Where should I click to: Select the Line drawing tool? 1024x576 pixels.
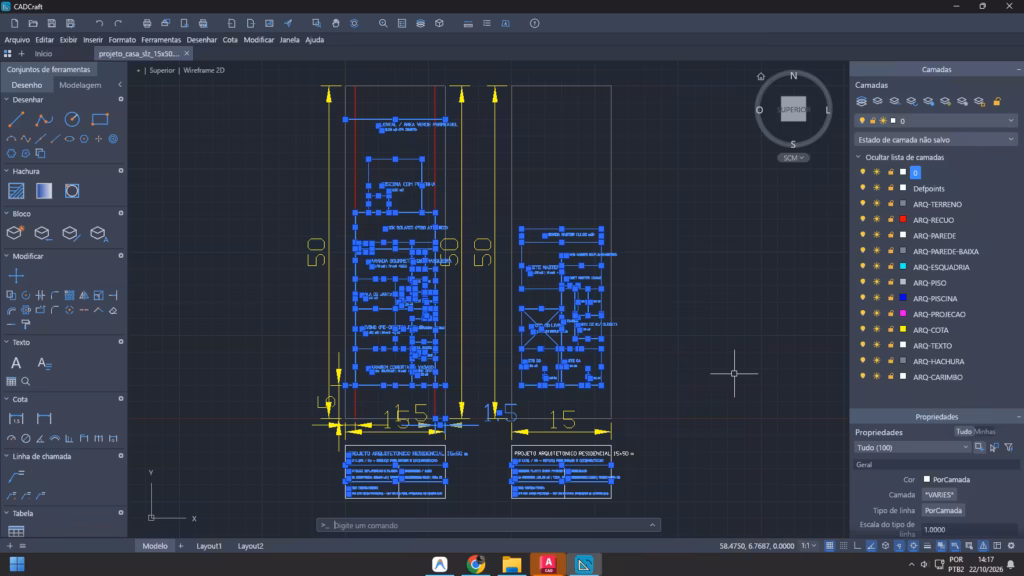click(x=16, y=120)
